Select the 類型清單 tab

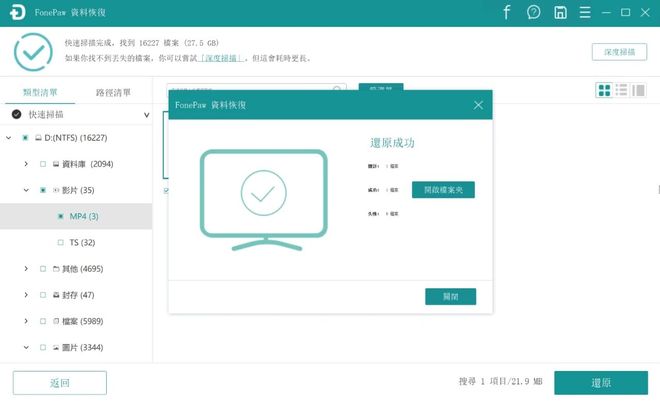click(39, 92)
